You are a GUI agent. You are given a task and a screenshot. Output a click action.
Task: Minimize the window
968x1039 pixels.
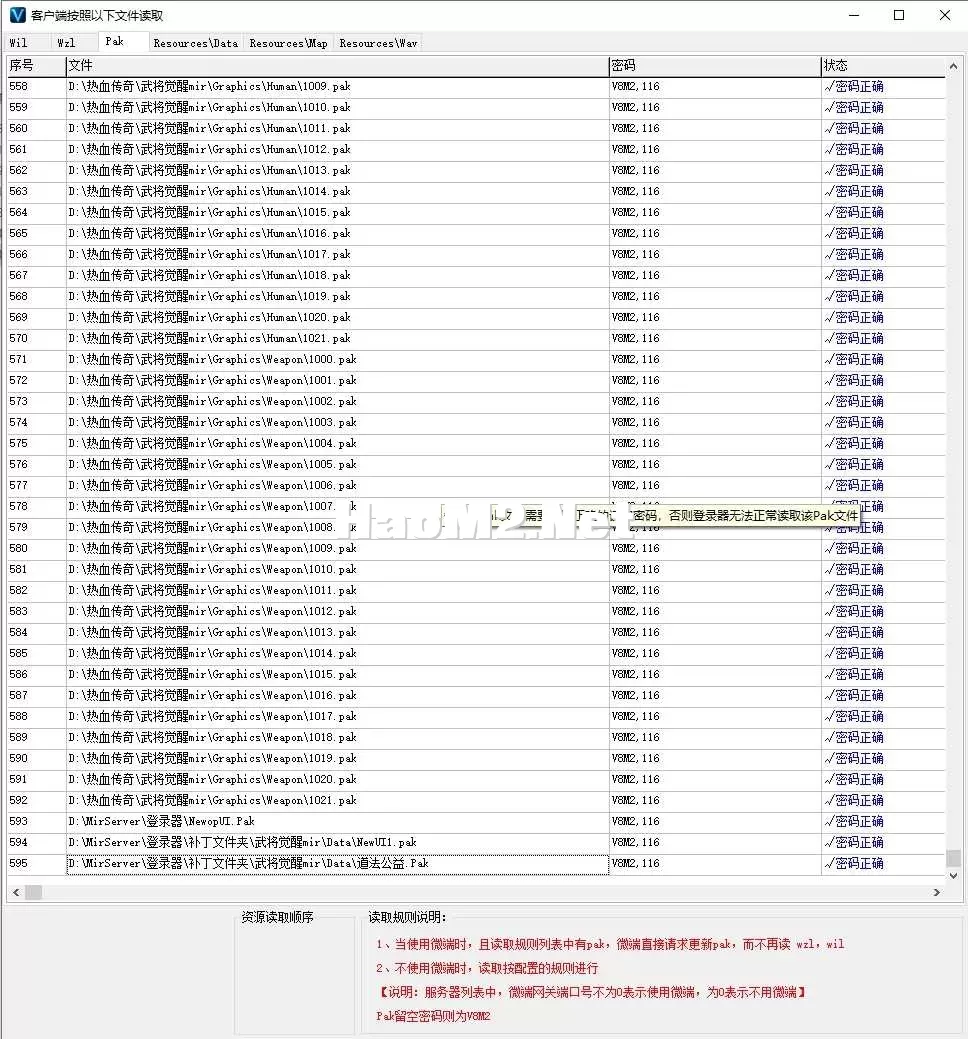[854, 15]
